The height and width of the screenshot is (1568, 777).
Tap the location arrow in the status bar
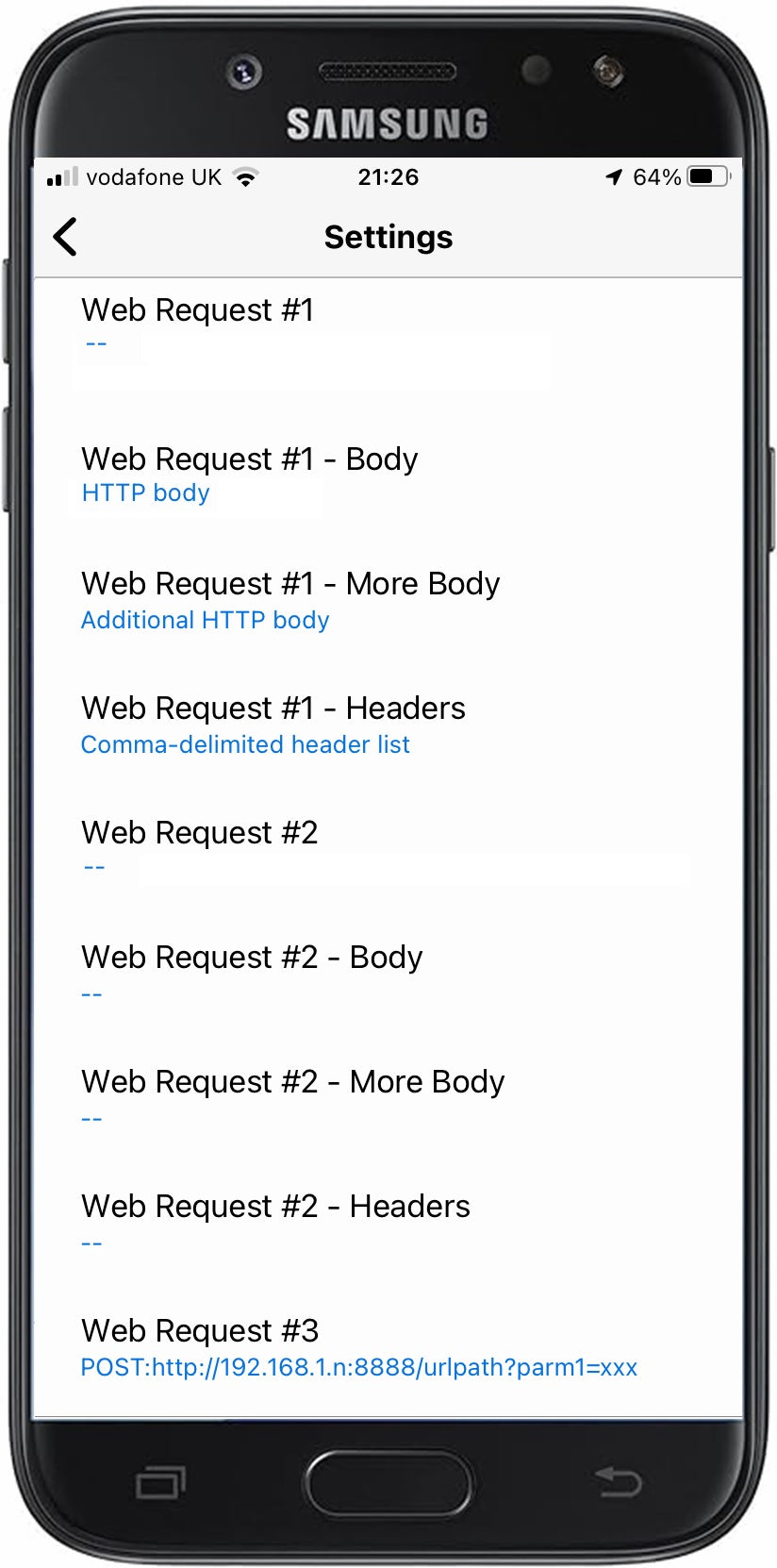tap(615, 175)
